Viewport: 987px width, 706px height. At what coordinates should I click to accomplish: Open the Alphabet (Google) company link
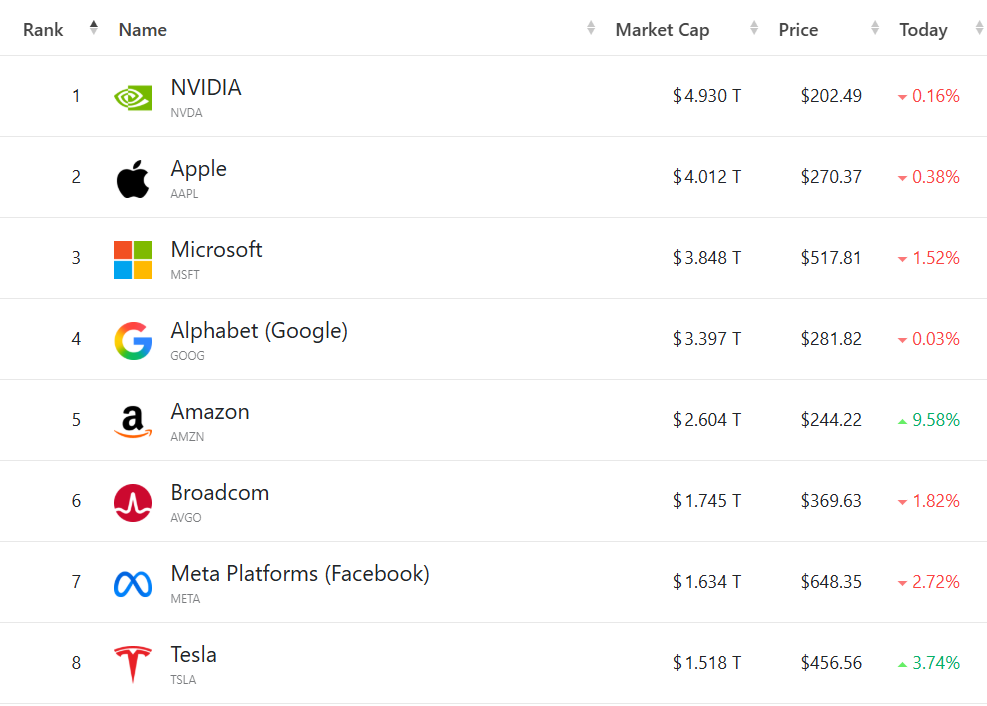[x=259, y=331]
